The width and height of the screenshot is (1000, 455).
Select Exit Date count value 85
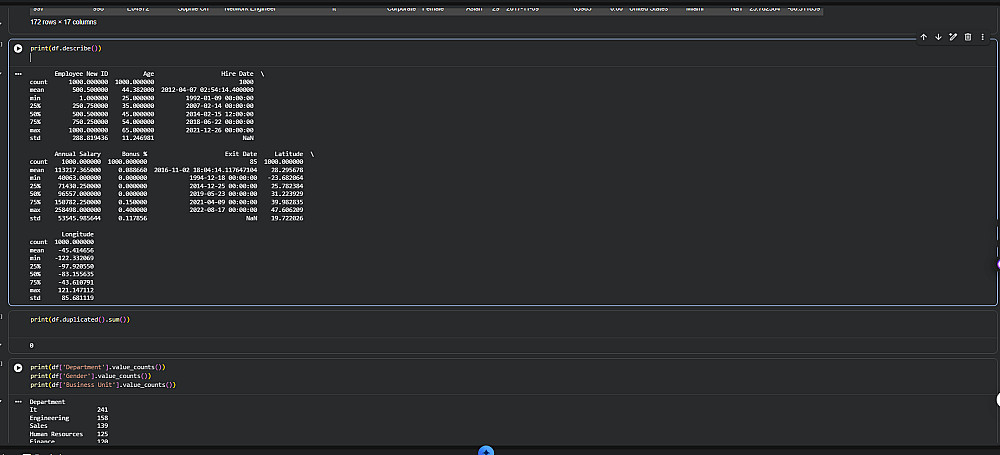pos(253,162)
